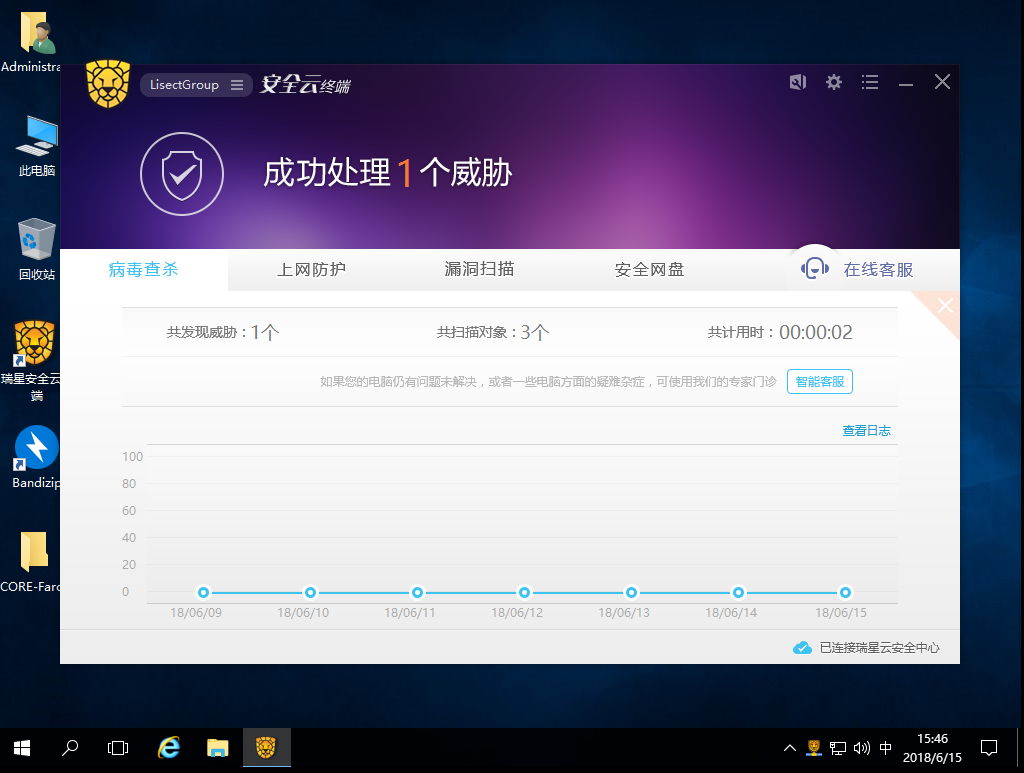Switch to the 上网防护 tab

click(x=312, y=270)
